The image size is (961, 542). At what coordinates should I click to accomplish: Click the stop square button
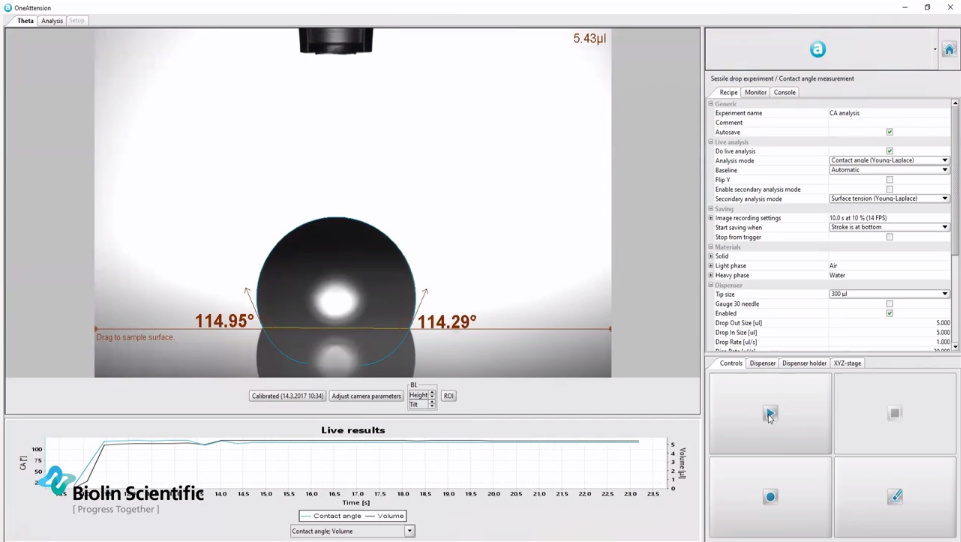[x=894, y=413]
